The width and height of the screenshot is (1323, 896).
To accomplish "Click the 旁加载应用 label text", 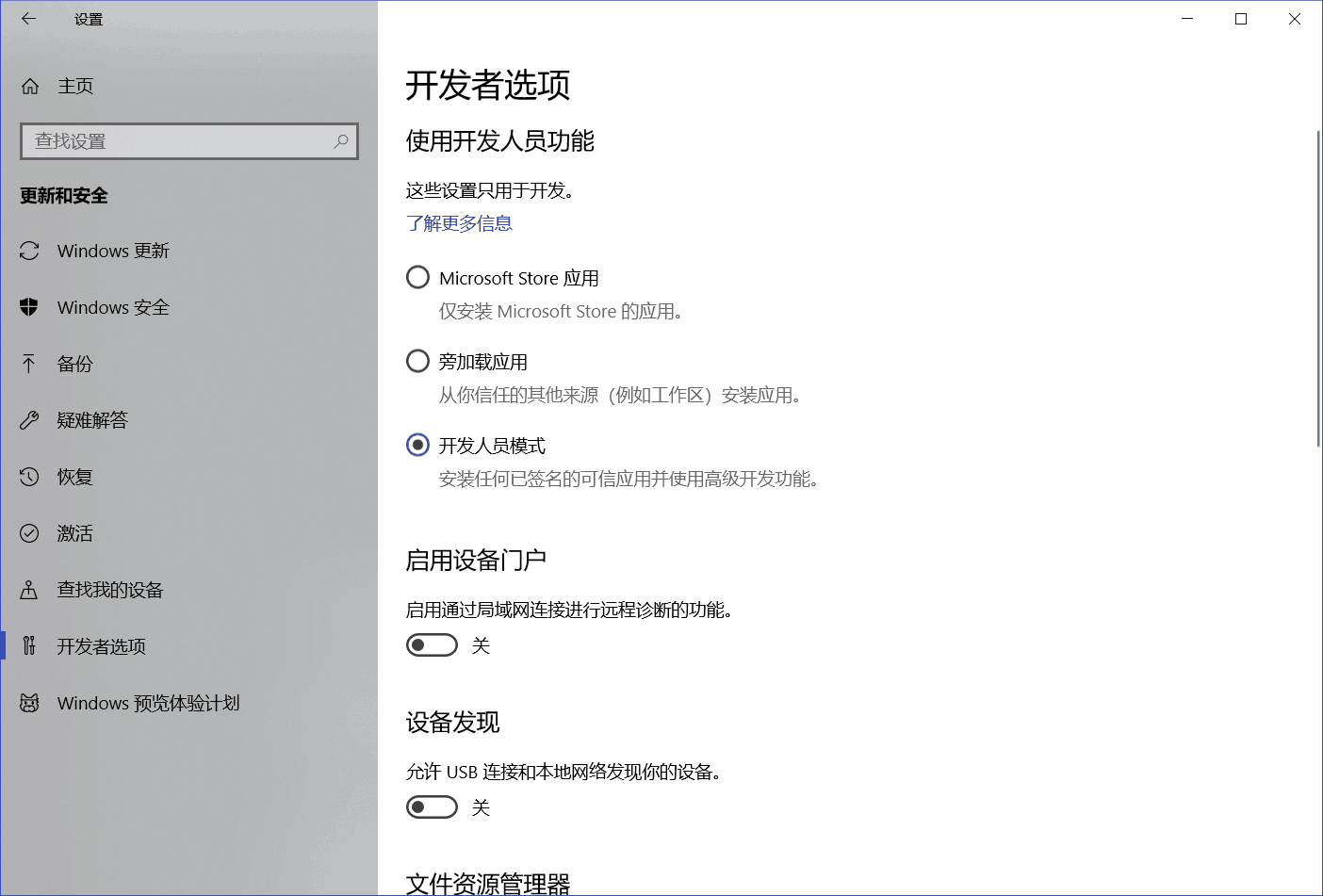I will (483, 362).
